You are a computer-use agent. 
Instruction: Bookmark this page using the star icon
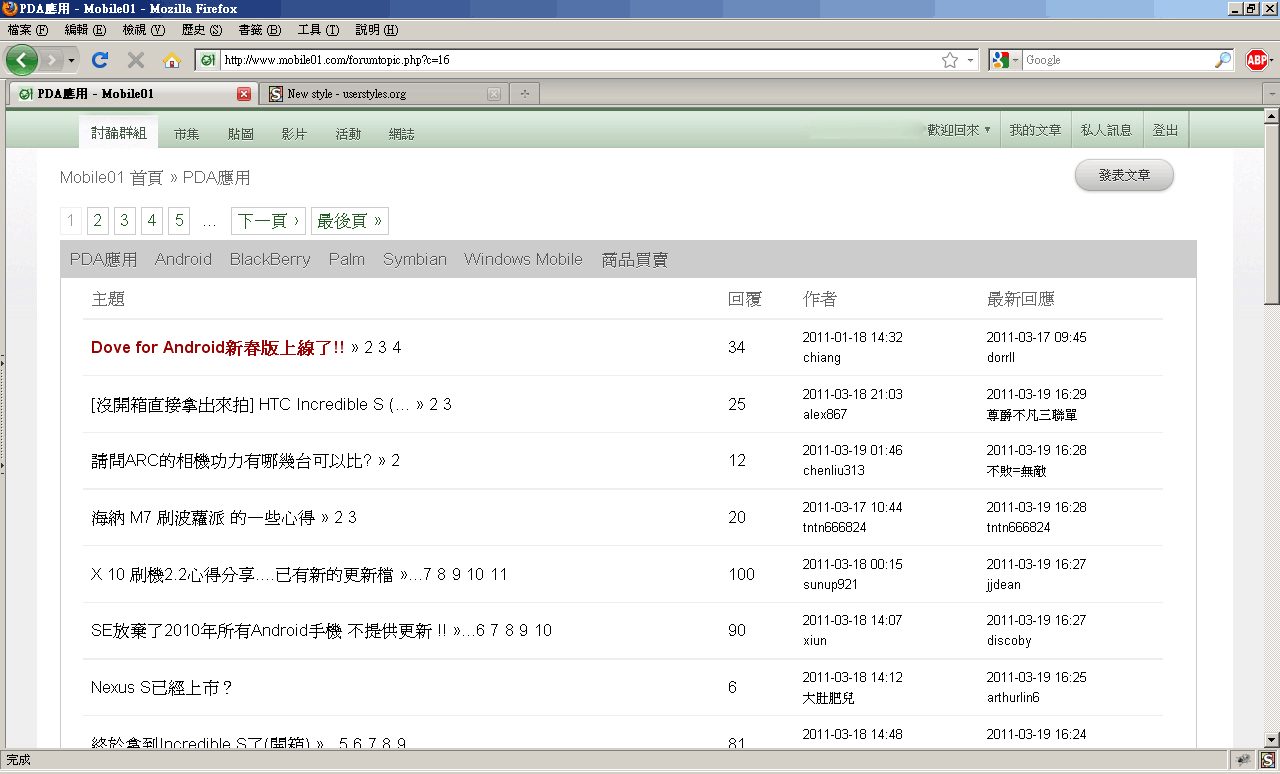950,59
